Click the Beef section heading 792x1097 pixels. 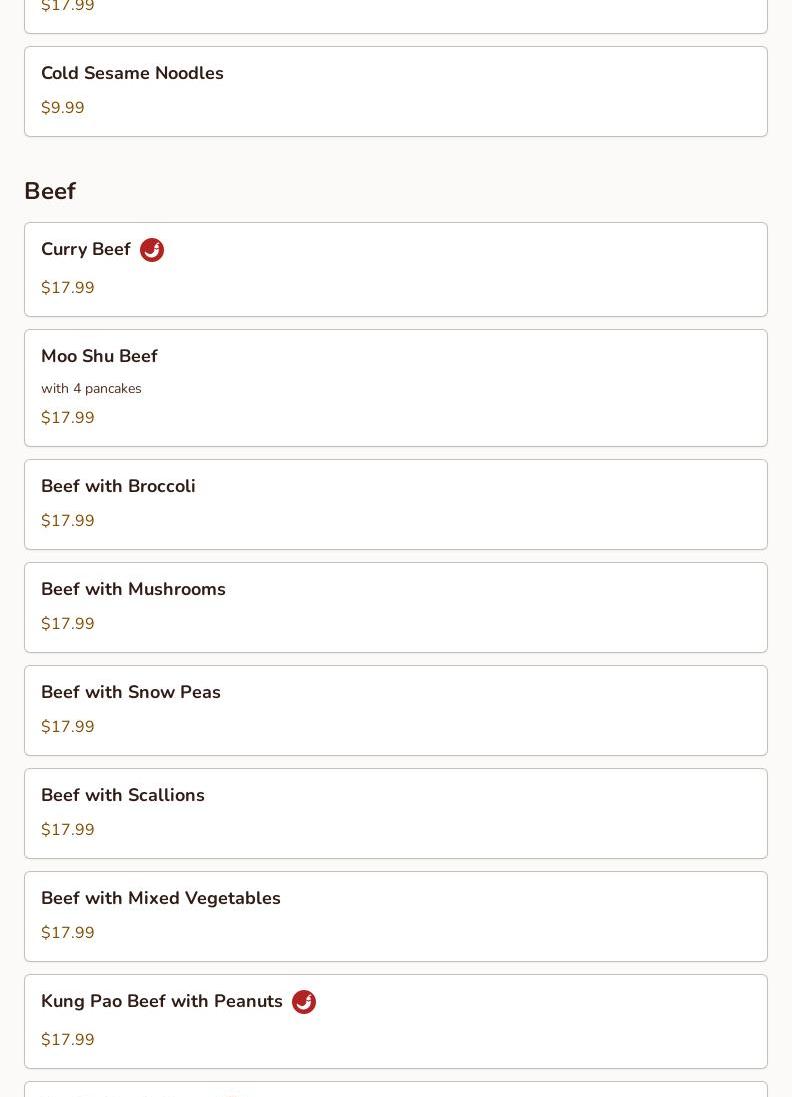click(50, 191)
